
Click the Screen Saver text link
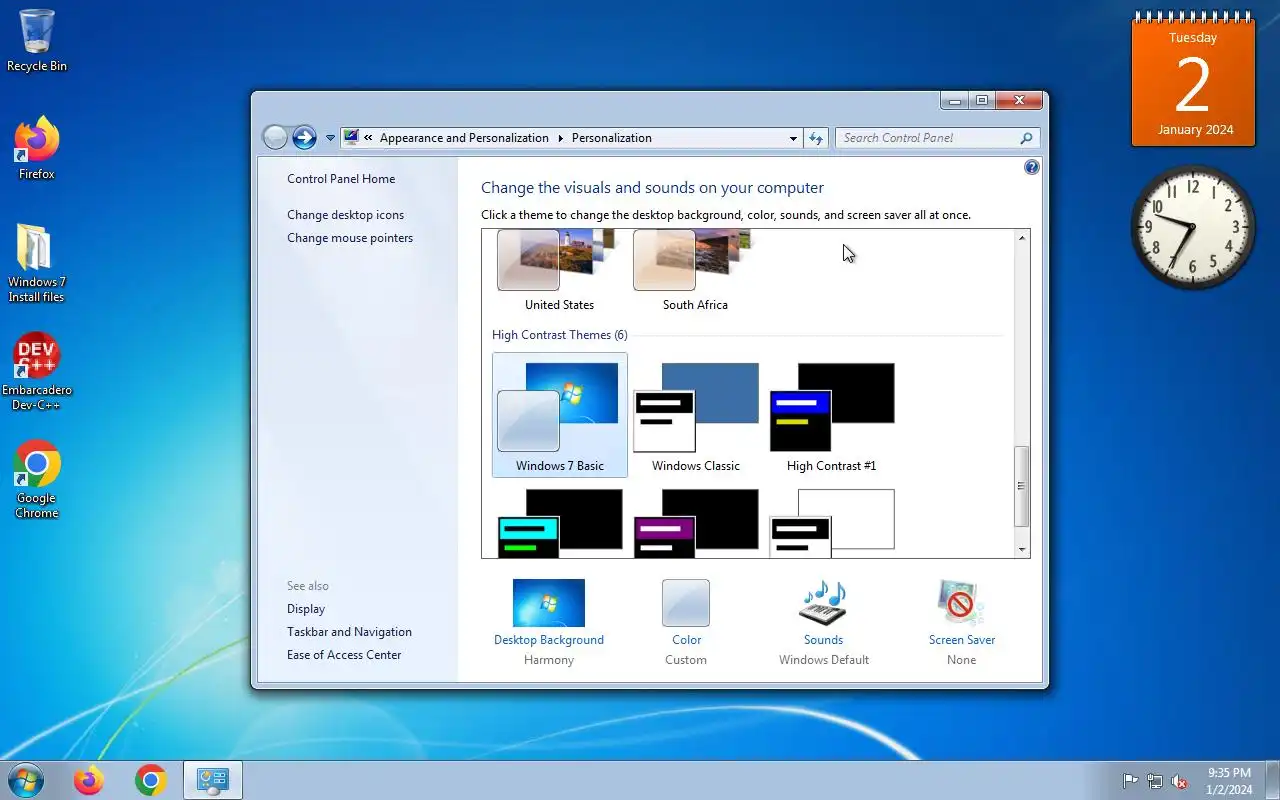point(961,640)
